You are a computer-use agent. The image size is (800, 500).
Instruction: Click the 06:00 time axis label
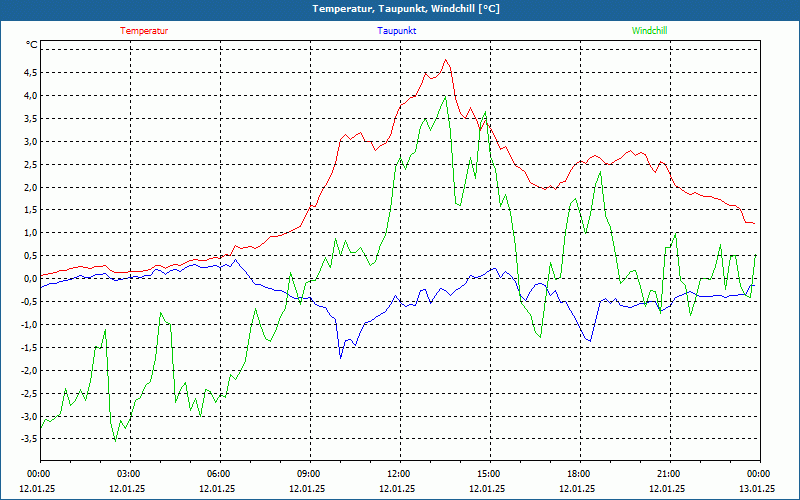coord(220,474)
